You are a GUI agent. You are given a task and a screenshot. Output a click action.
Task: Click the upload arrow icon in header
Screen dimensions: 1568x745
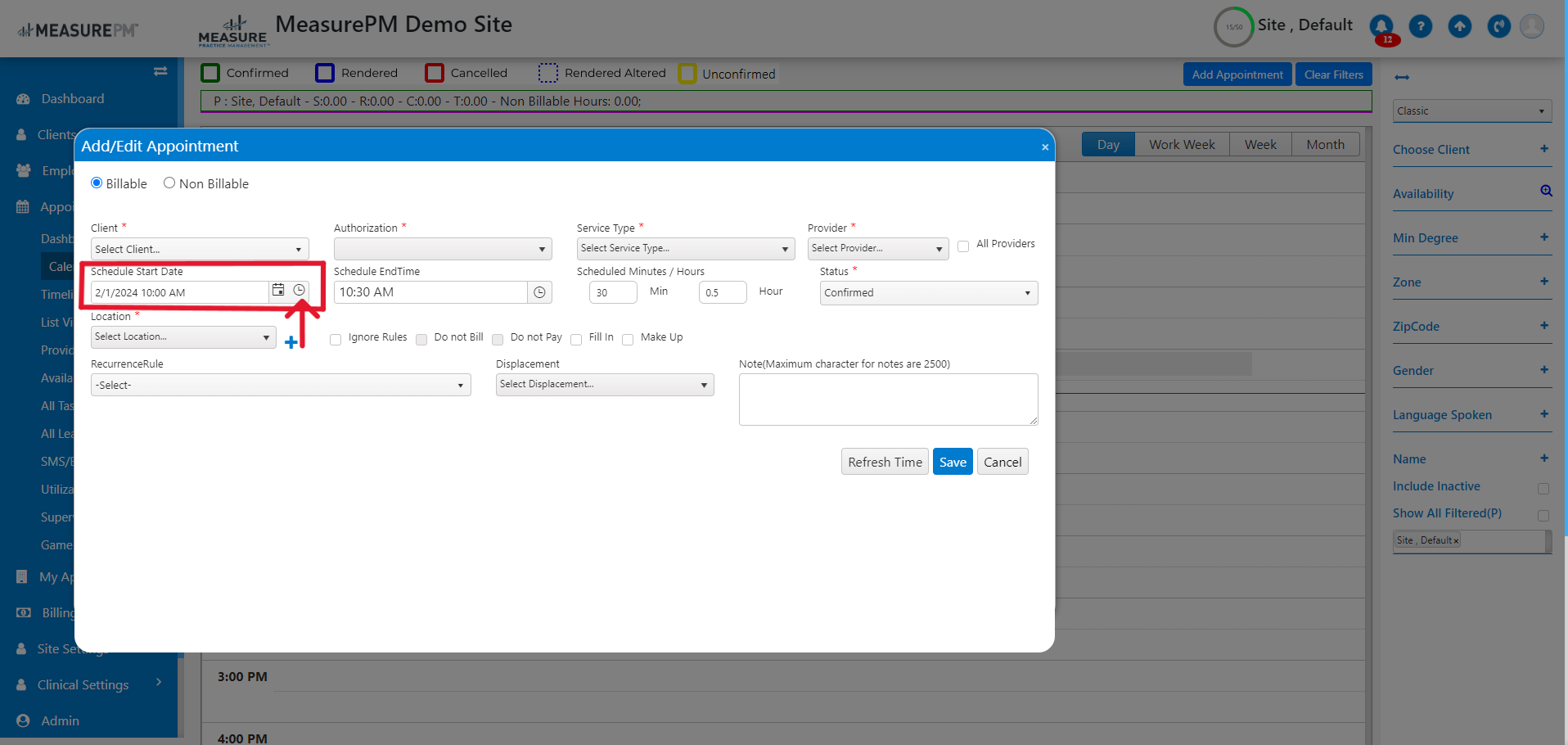click(1460, 27)
